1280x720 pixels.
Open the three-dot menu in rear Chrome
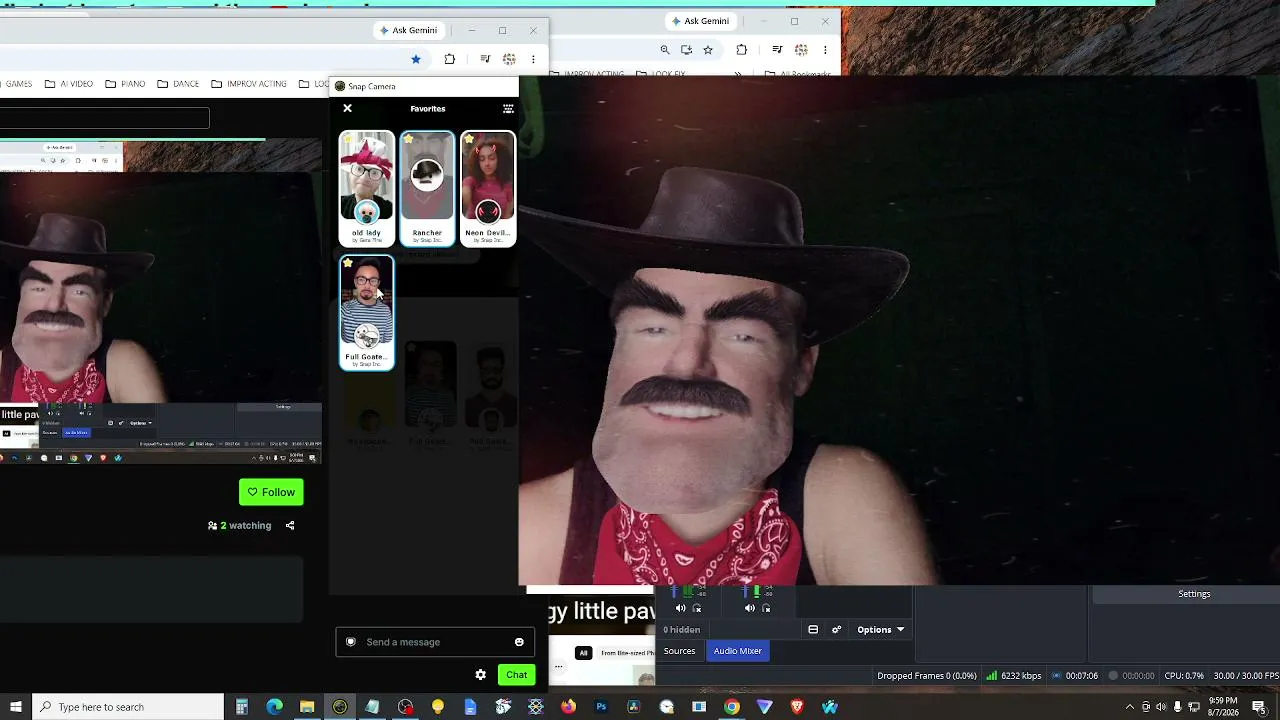click(x=825, y=50)
